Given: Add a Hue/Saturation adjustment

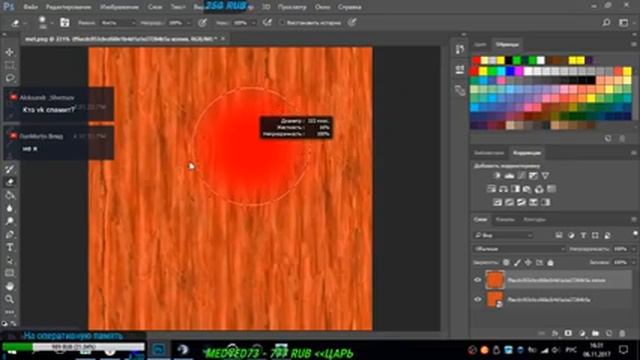Looking at the screenshot, I should [491, 189].
